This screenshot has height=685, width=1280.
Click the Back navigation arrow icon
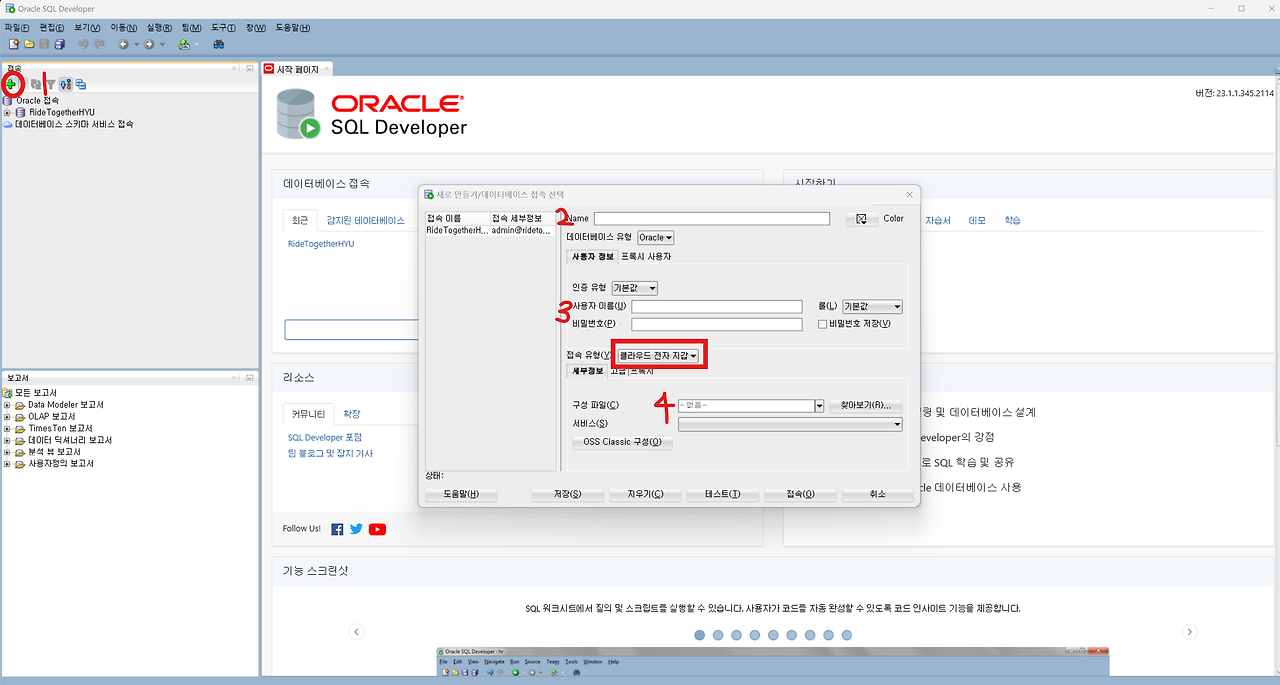pyautogui.click(x=123, y=44)
